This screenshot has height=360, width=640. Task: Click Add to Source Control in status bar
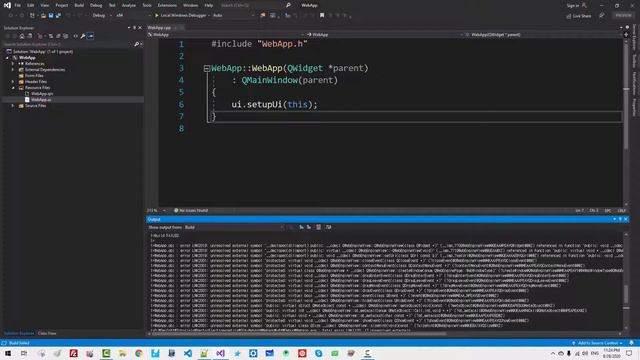(x=597, y=343)
